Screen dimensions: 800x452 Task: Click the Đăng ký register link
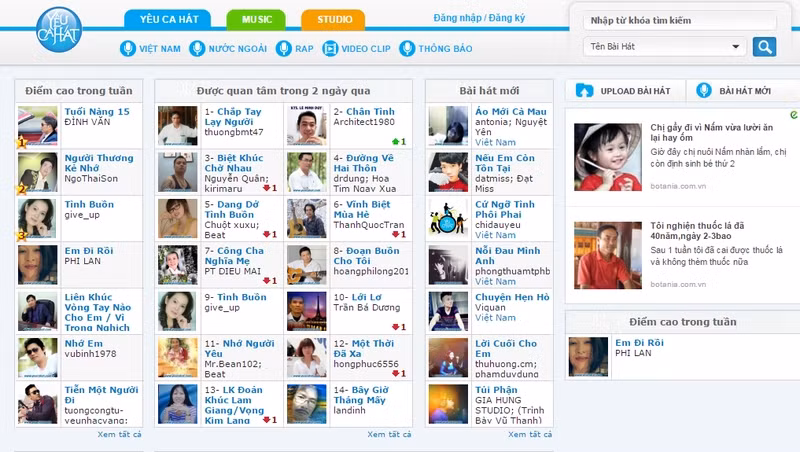tap(505, 19)
